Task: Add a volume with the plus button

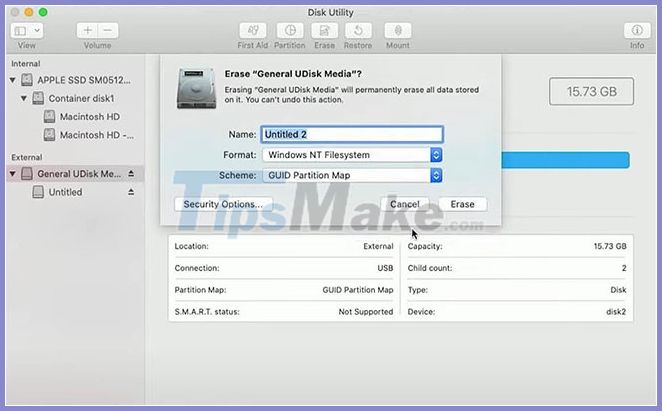Action: 87,30
